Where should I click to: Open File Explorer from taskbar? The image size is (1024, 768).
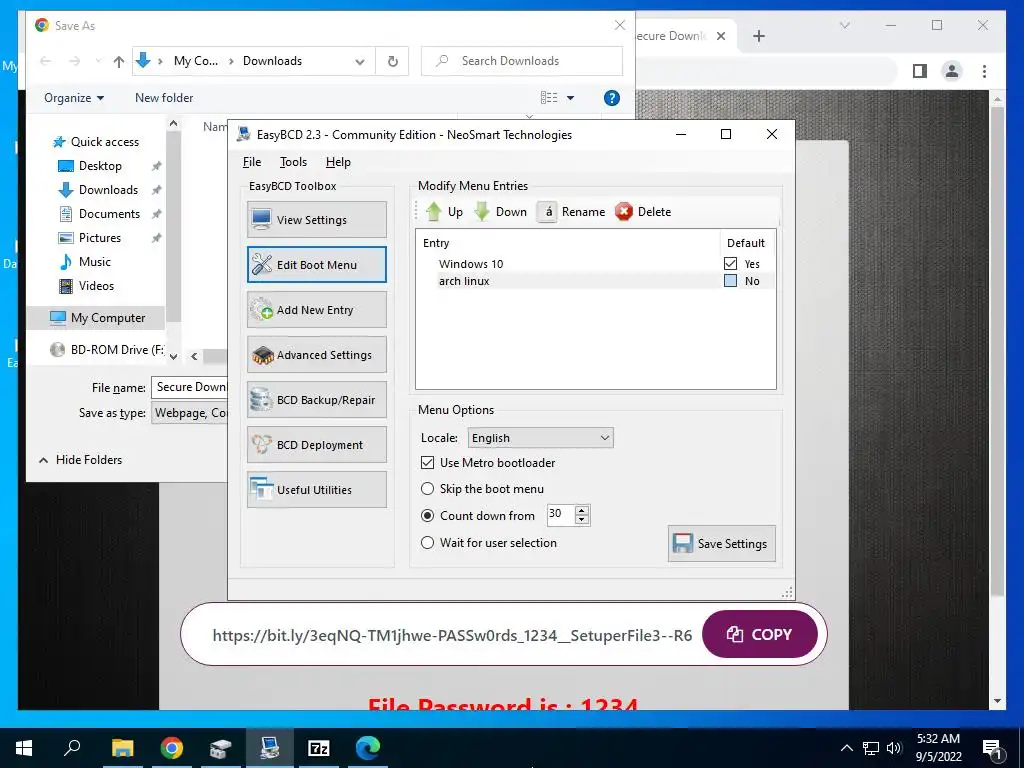click(x=122, y=748)
